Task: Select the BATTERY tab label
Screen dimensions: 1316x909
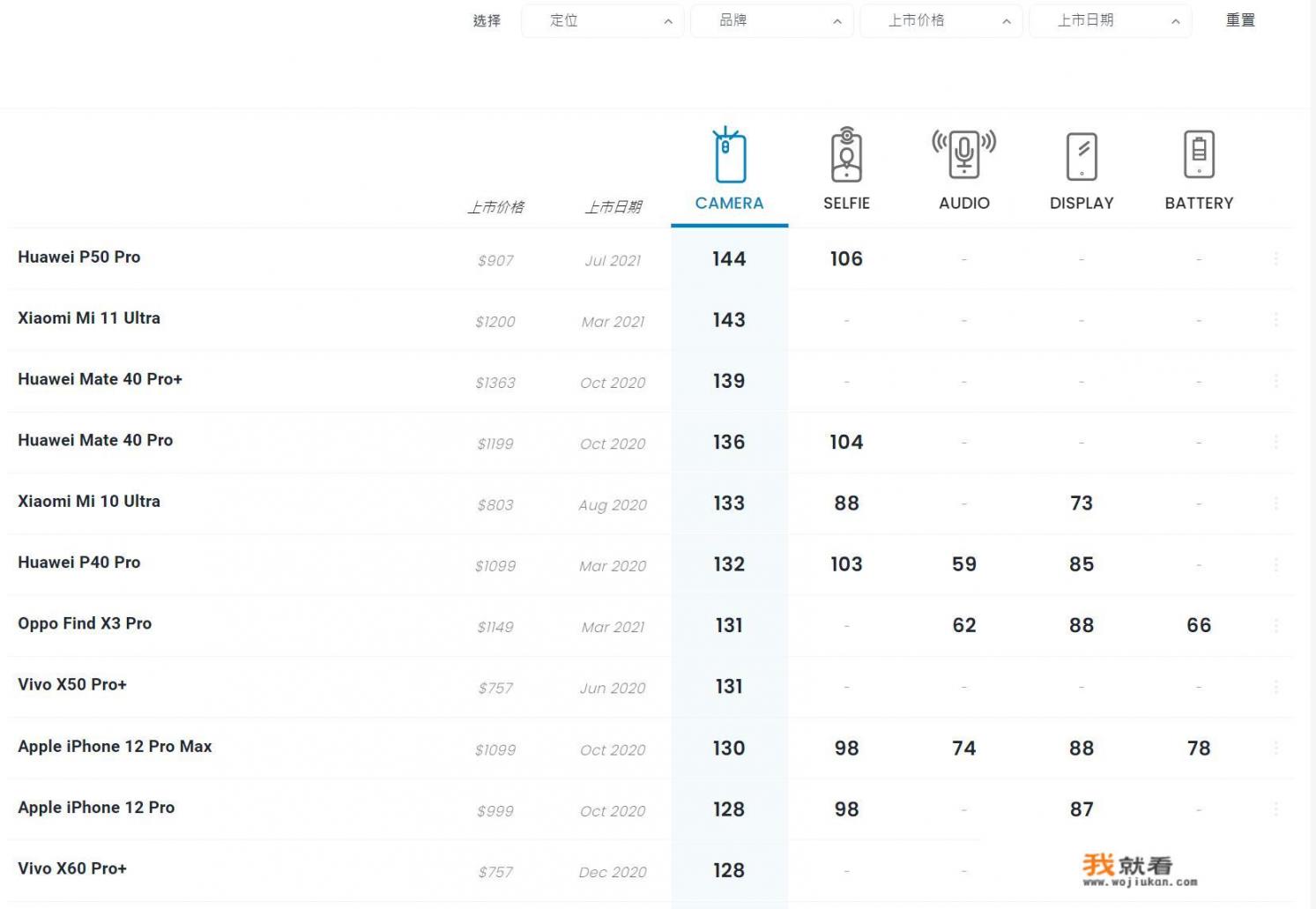Action: [1199, 203]
